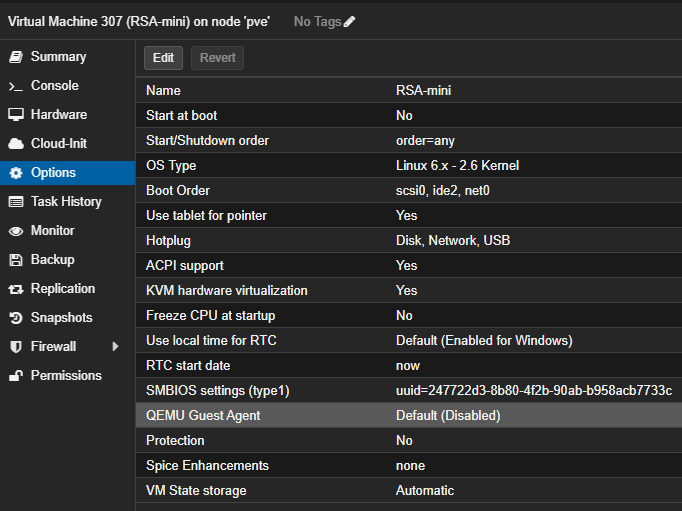Expand the Firewall submenu arrow
Image resolution: width=682 pixels, height=511 pixels.
point(115,347)
